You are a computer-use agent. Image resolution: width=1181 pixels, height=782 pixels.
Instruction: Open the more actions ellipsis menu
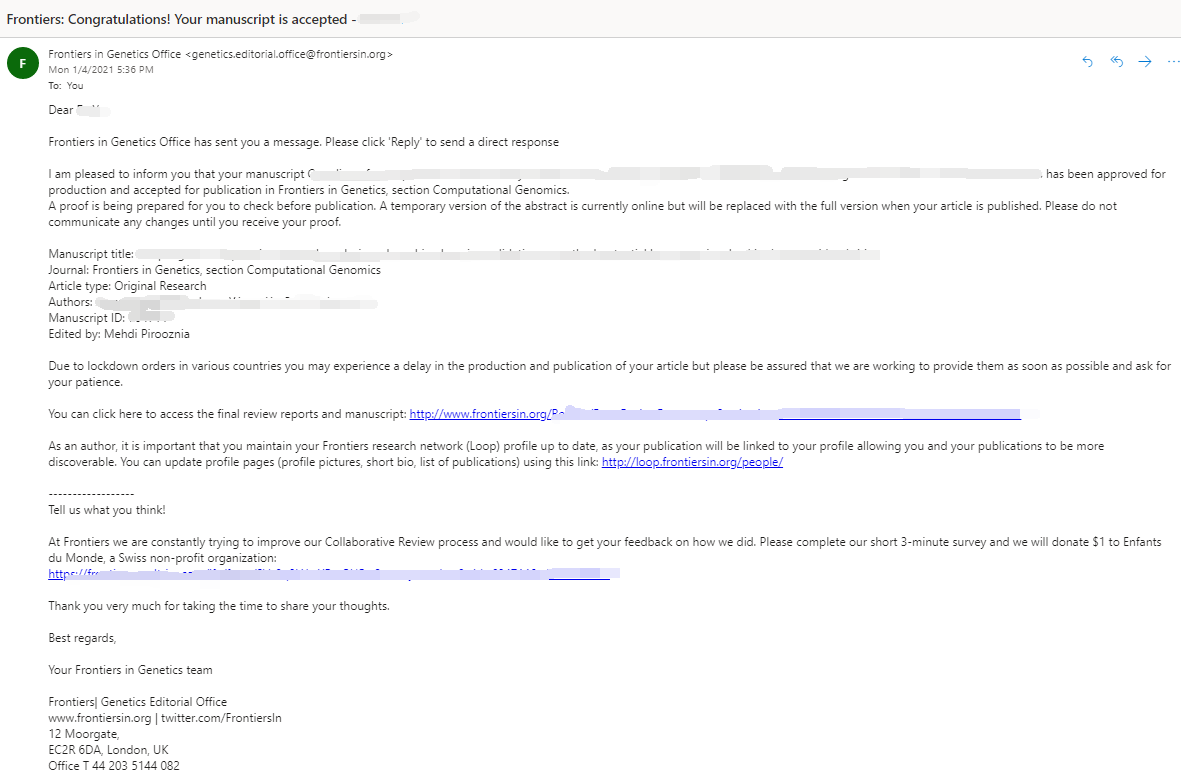[1173, 62]
